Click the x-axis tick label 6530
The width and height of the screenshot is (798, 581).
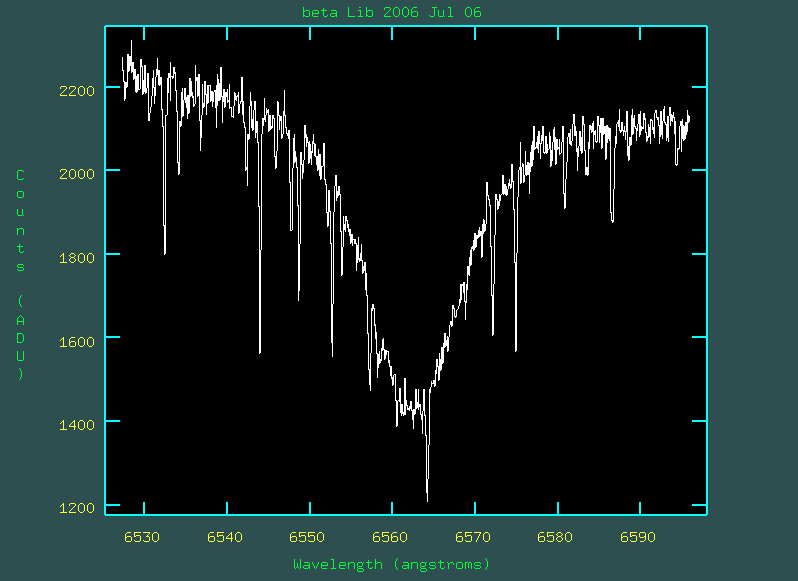[x=142, y=537]
